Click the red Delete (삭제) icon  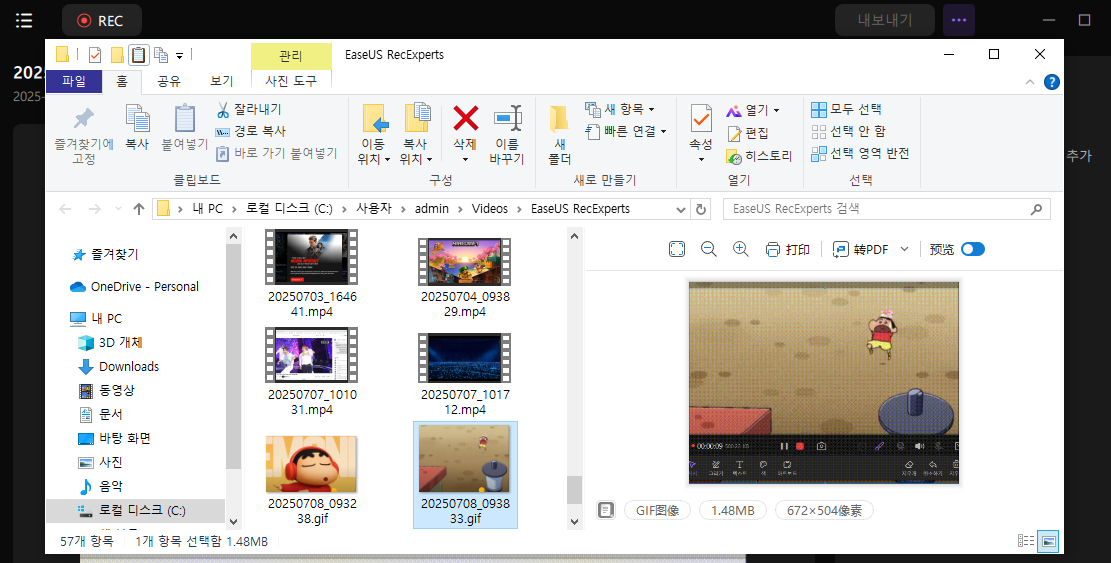click(465, 120)
